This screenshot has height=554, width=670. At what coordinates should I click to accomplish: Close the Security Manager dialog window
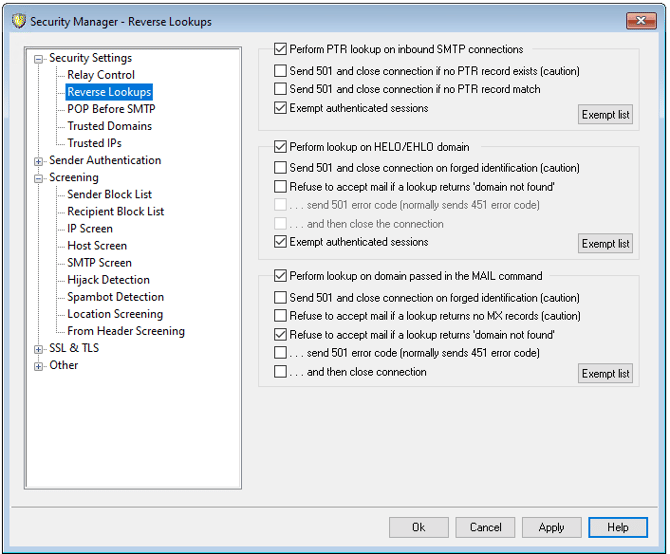tap(640, 21)
